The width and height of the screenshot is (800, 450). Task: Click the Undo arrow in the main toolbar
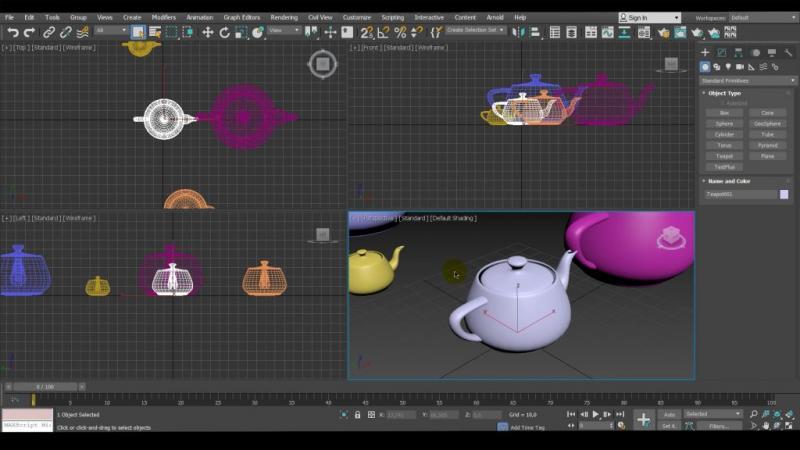13,32
